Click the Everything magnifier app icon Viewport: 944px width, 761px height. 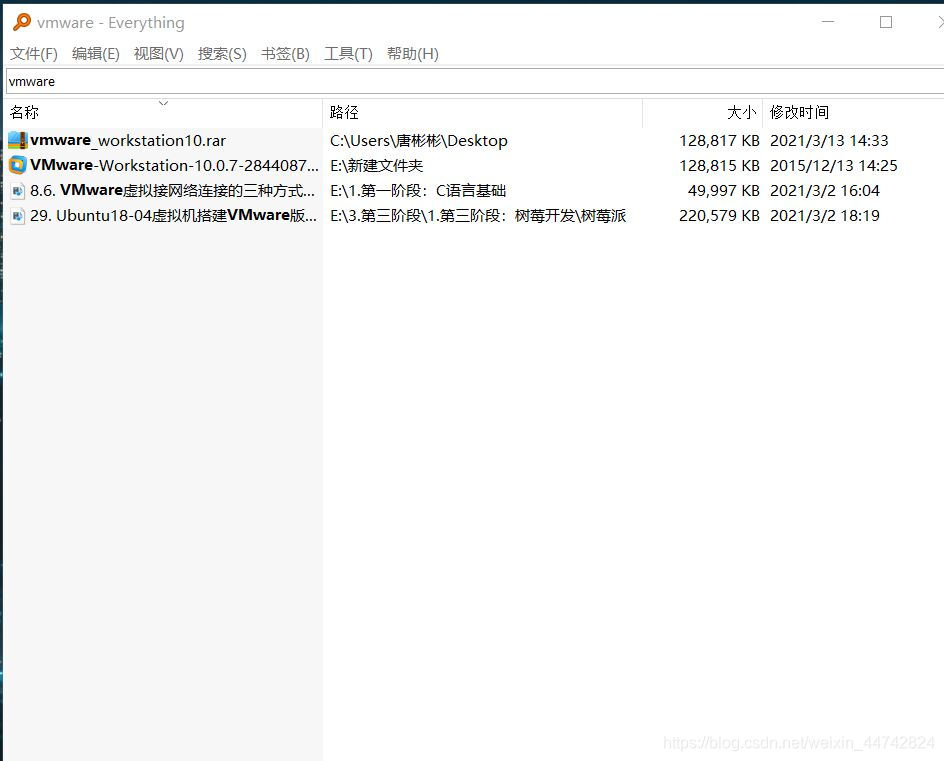[x=22, y=22]
